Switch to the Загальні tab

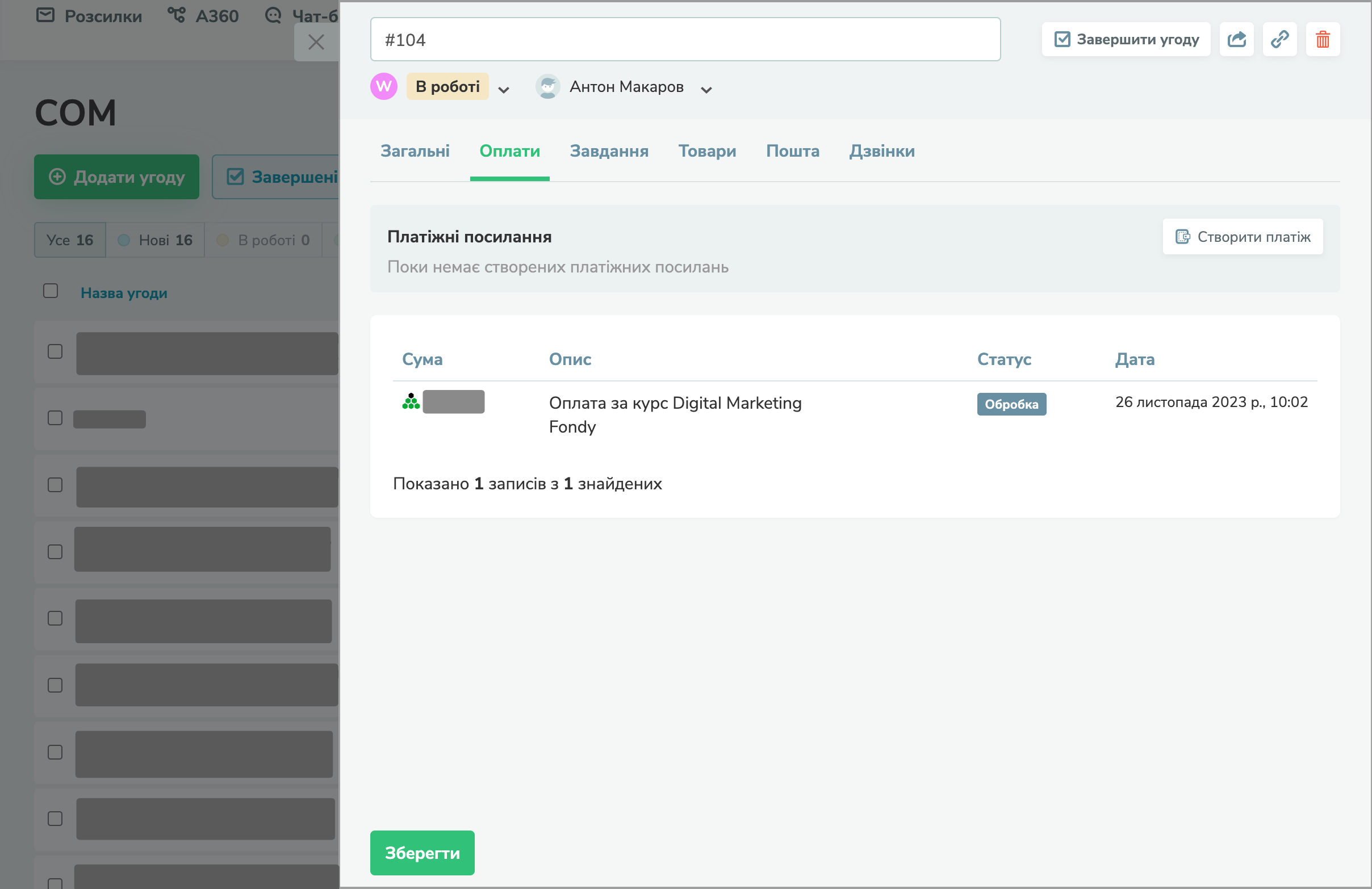click(x=415, y=151)
